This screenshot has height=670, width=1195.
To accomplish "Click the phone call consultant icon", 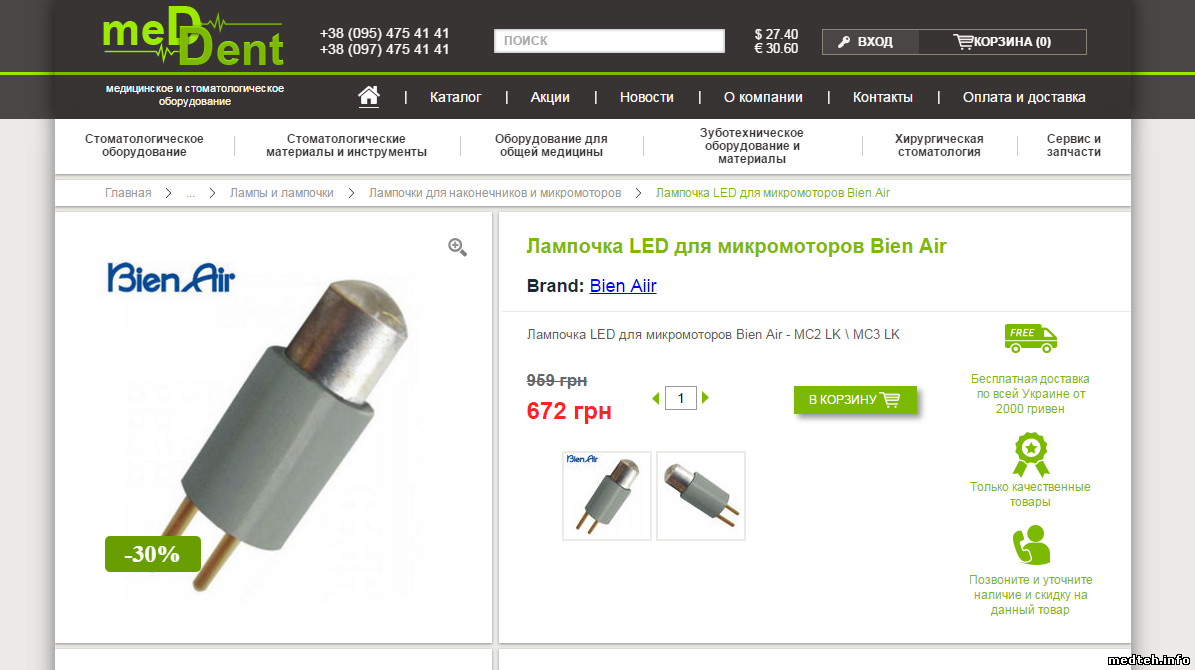I will [1030, 545].
